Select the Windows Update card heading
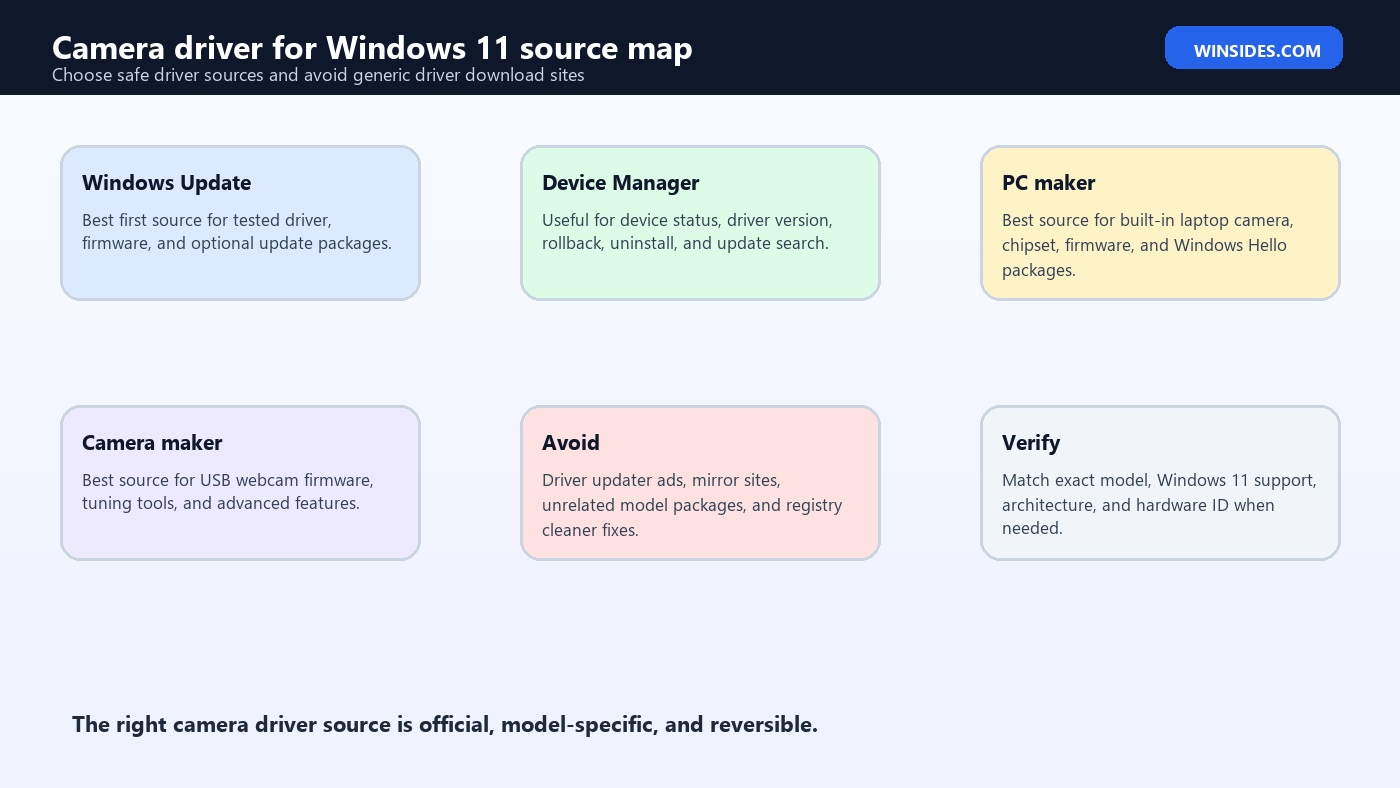The image size is (1400, 788). pyautogui.click(x=166, y=183)
